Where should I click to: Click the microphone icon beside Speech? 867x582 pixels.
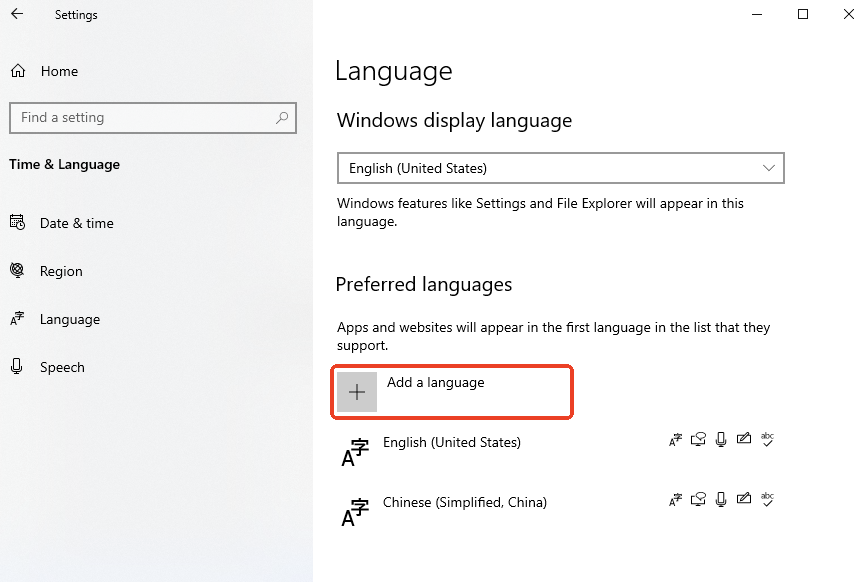17,366
